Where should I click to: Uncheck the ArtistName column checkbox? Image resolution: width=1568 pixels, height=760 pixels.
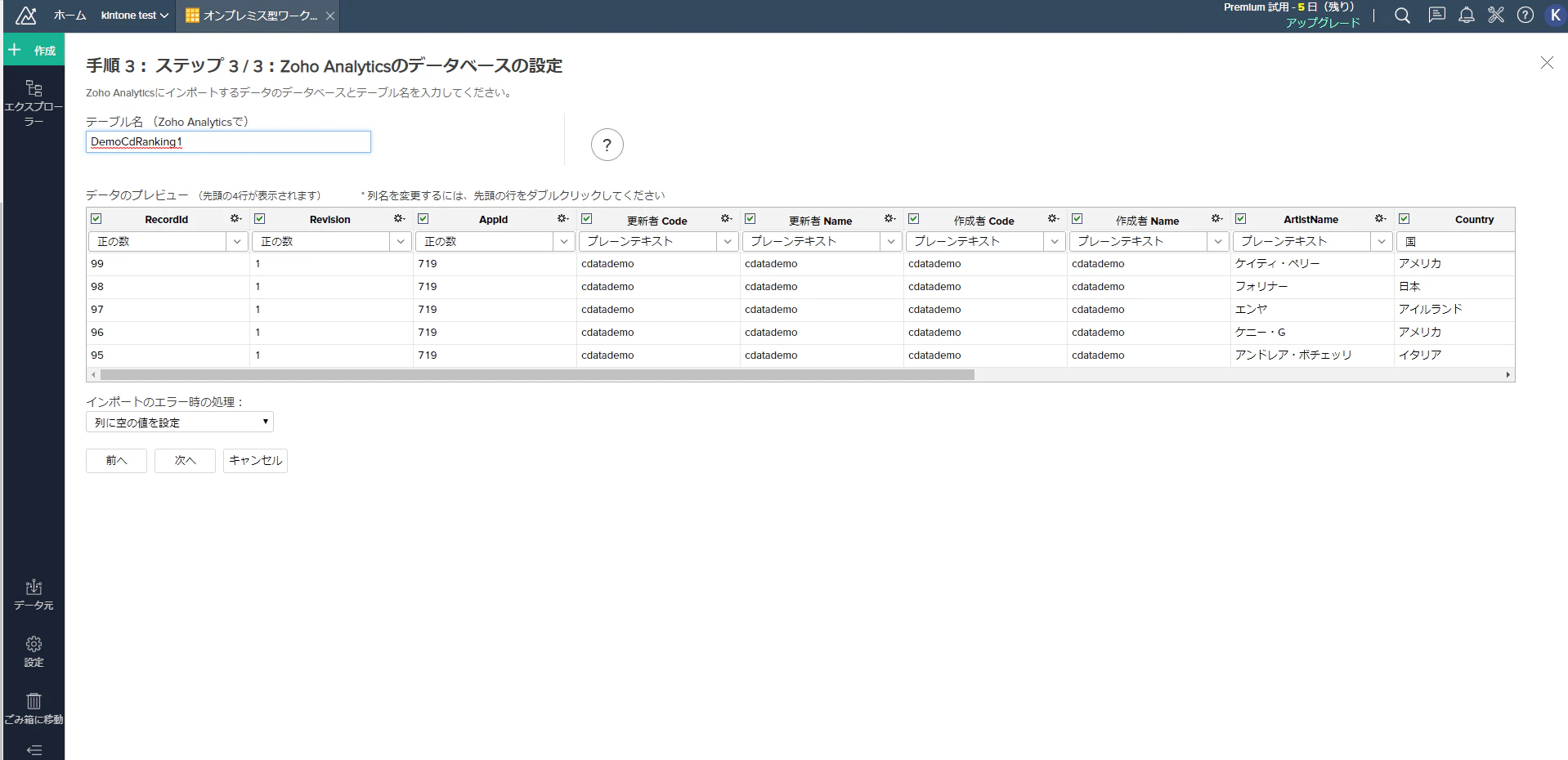click(x=1241, y=219)
